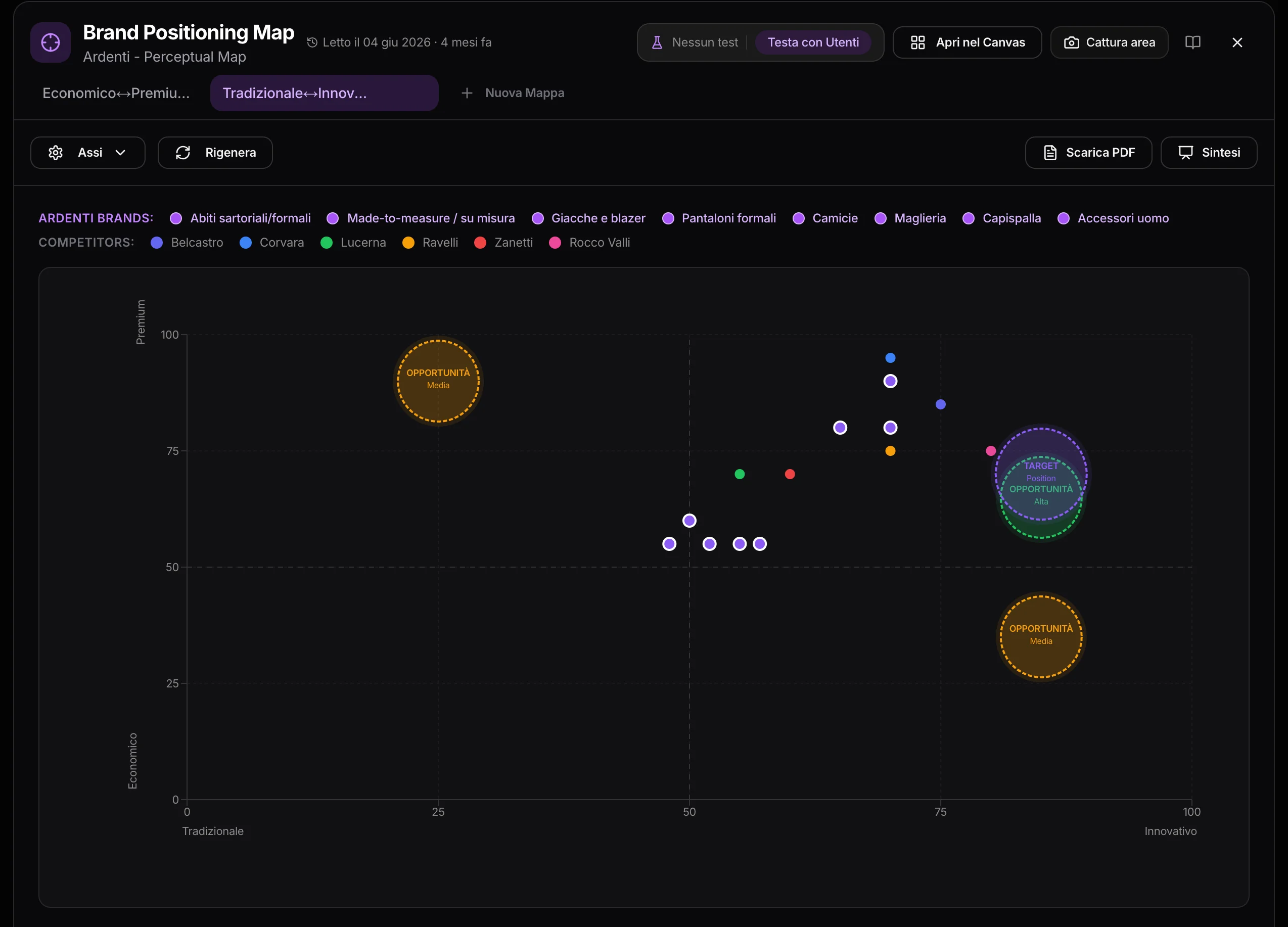1288x927 pixels.
Task: Click the crosshair Brand Positioning Map icon
Action: click(51, 42)
